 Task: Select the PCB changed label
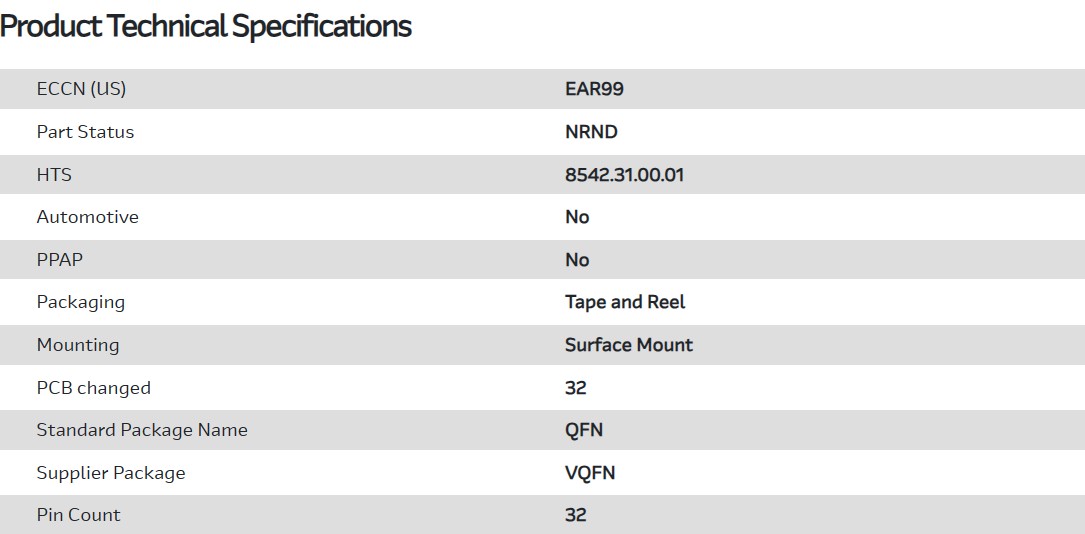[93, 388]
